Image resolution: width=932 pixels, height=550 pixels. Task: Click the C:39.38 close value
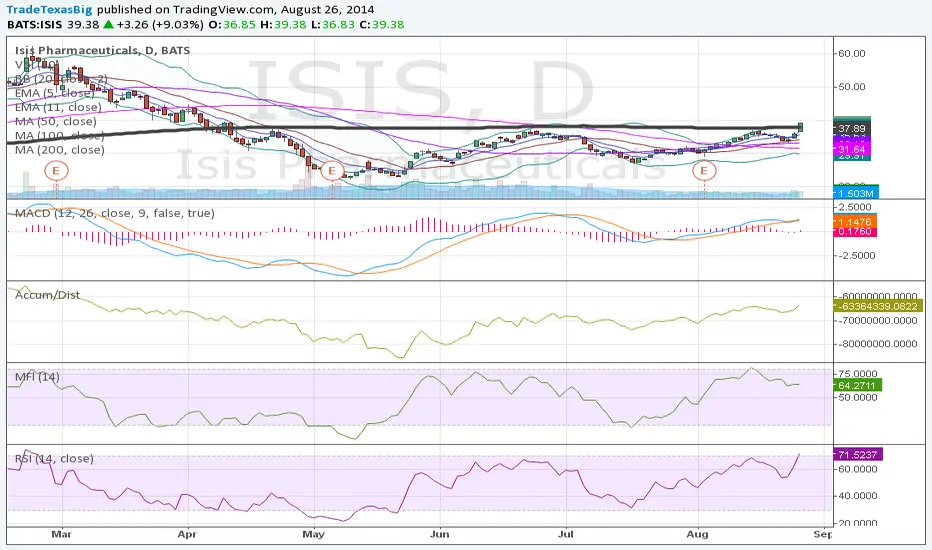tap(380, 24)
